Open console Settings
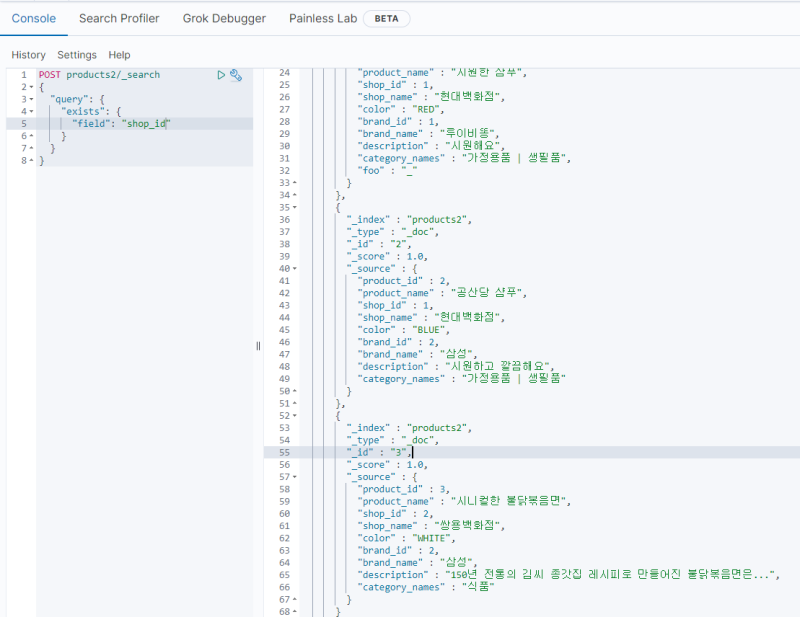This screenshot has width=800, height=617. click(77, 55)
